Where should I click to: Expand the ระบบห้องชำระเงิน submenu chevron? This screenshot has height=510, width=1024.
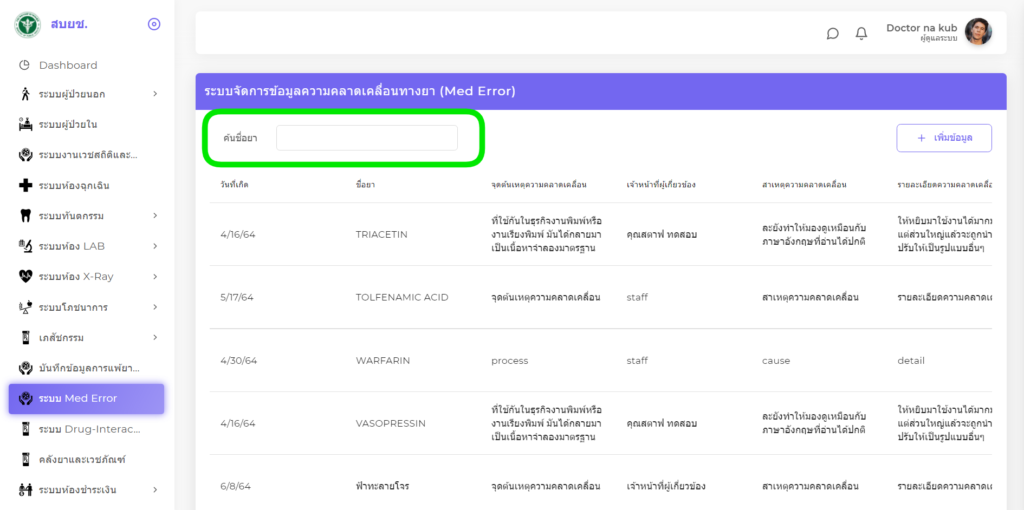point(155,489)
